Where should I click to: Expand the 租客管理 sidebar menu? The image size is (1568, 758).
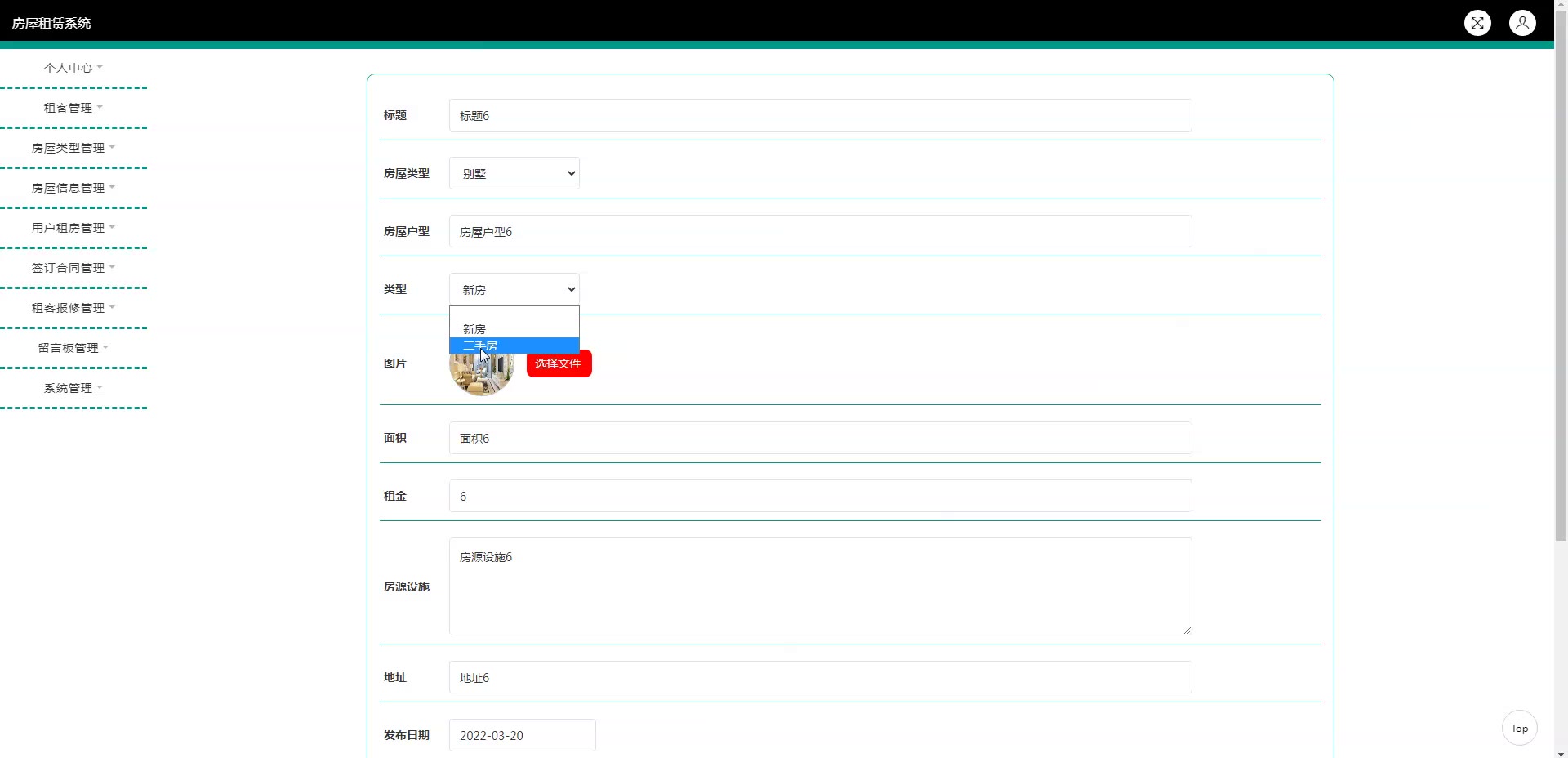click(x=73, y=108)
